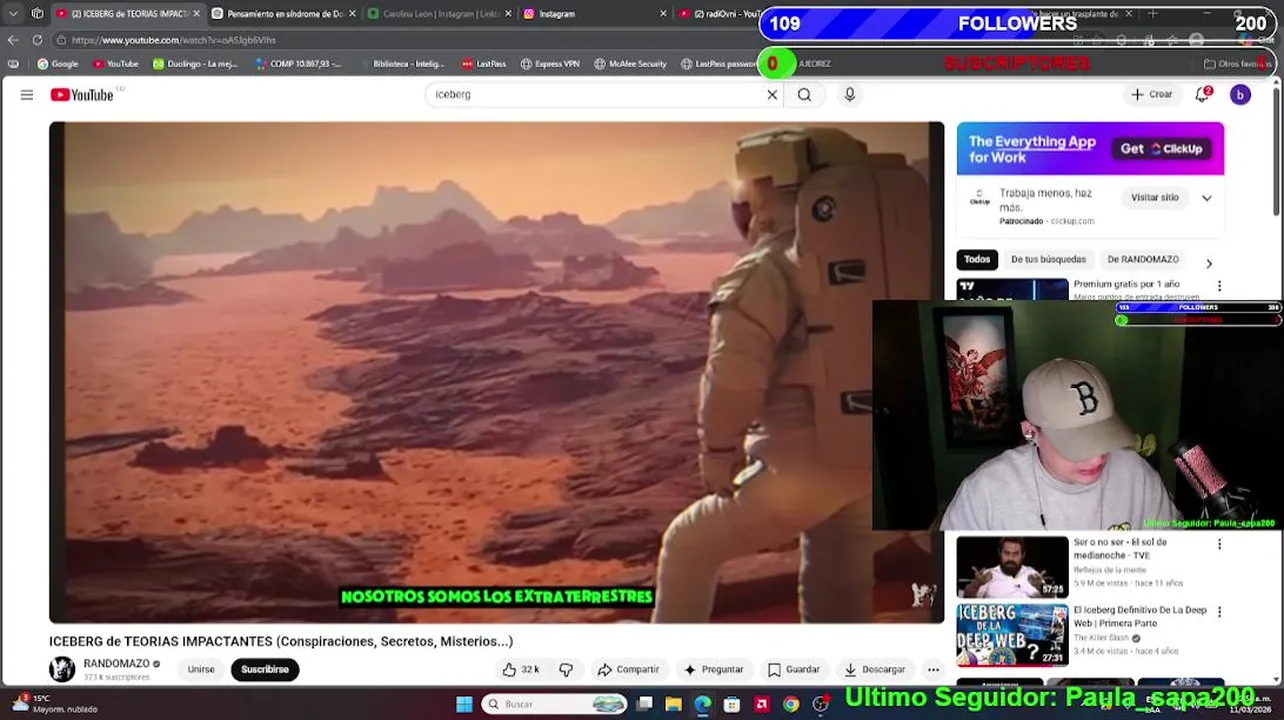Clear the search box with the X
This screenshot has height=720, width=1284.
772,95
